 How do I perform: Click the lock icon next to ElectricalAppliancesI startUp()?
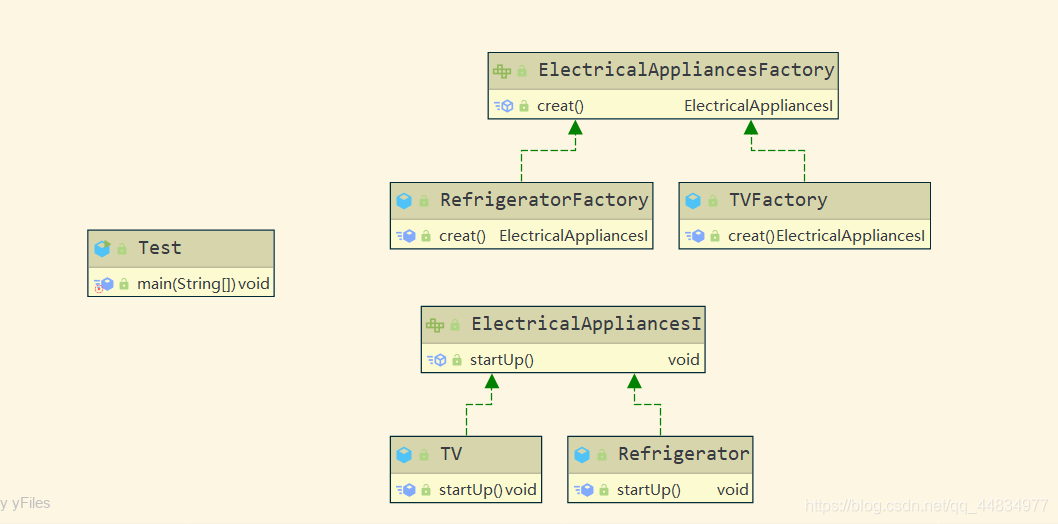tap(457, 360)
